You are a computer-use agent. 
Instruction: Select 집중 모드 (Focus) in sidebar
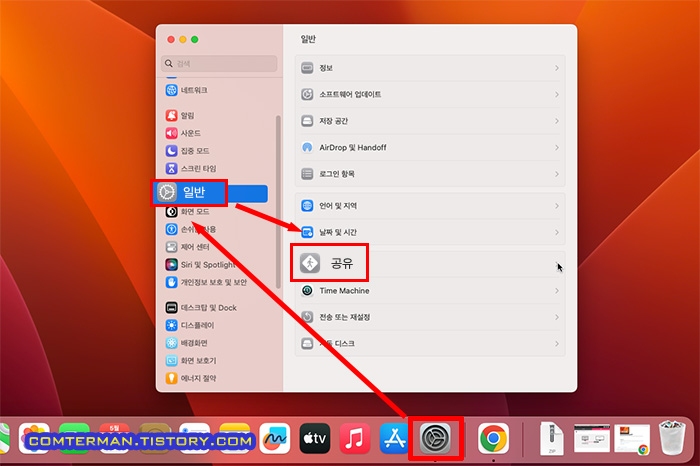click(x=188, y=151)
